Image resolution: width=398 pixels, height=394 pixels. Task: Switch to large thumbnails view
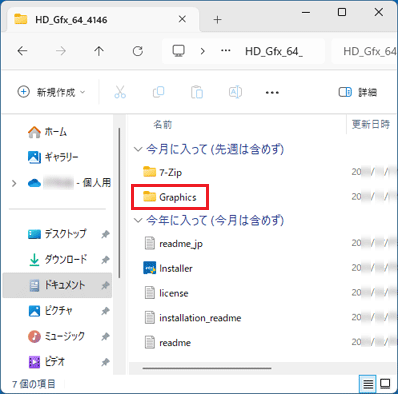[x=385, y=384]
